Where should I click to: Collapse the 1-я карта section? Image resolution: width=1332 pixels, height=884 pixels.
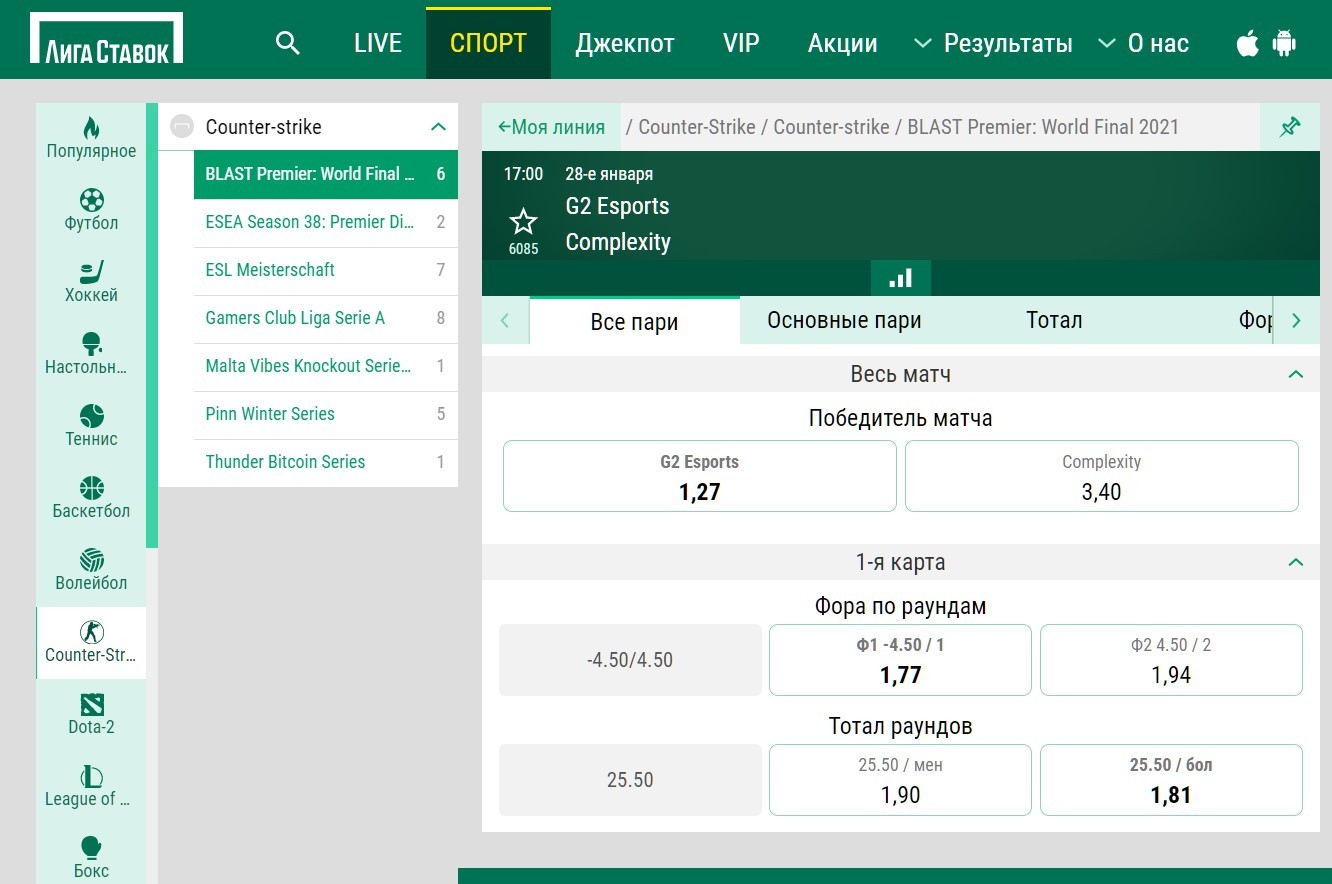pos(1296,562)
